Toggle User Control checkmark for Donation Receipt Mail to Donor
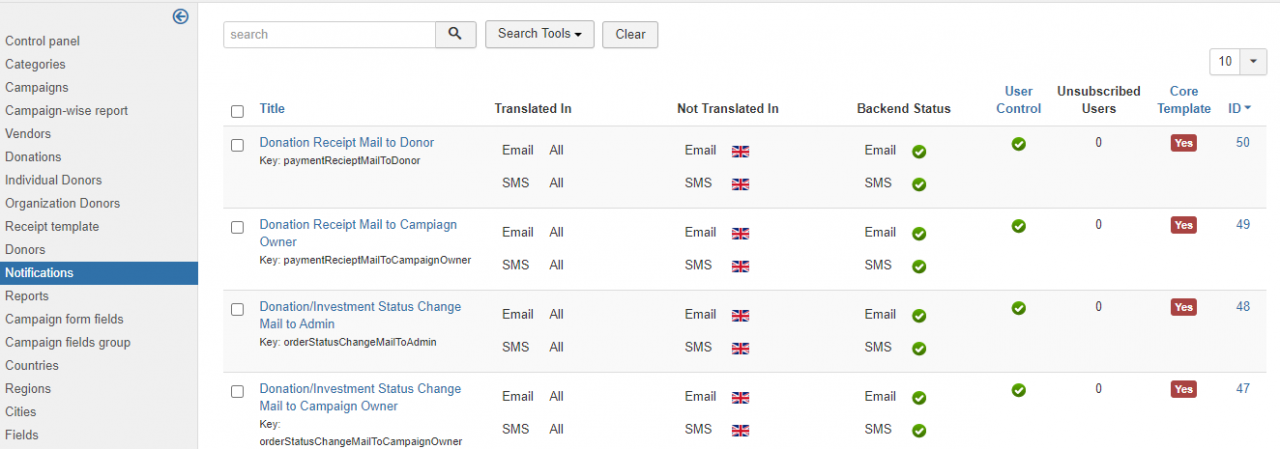1280x449 pixels. 1018,144
